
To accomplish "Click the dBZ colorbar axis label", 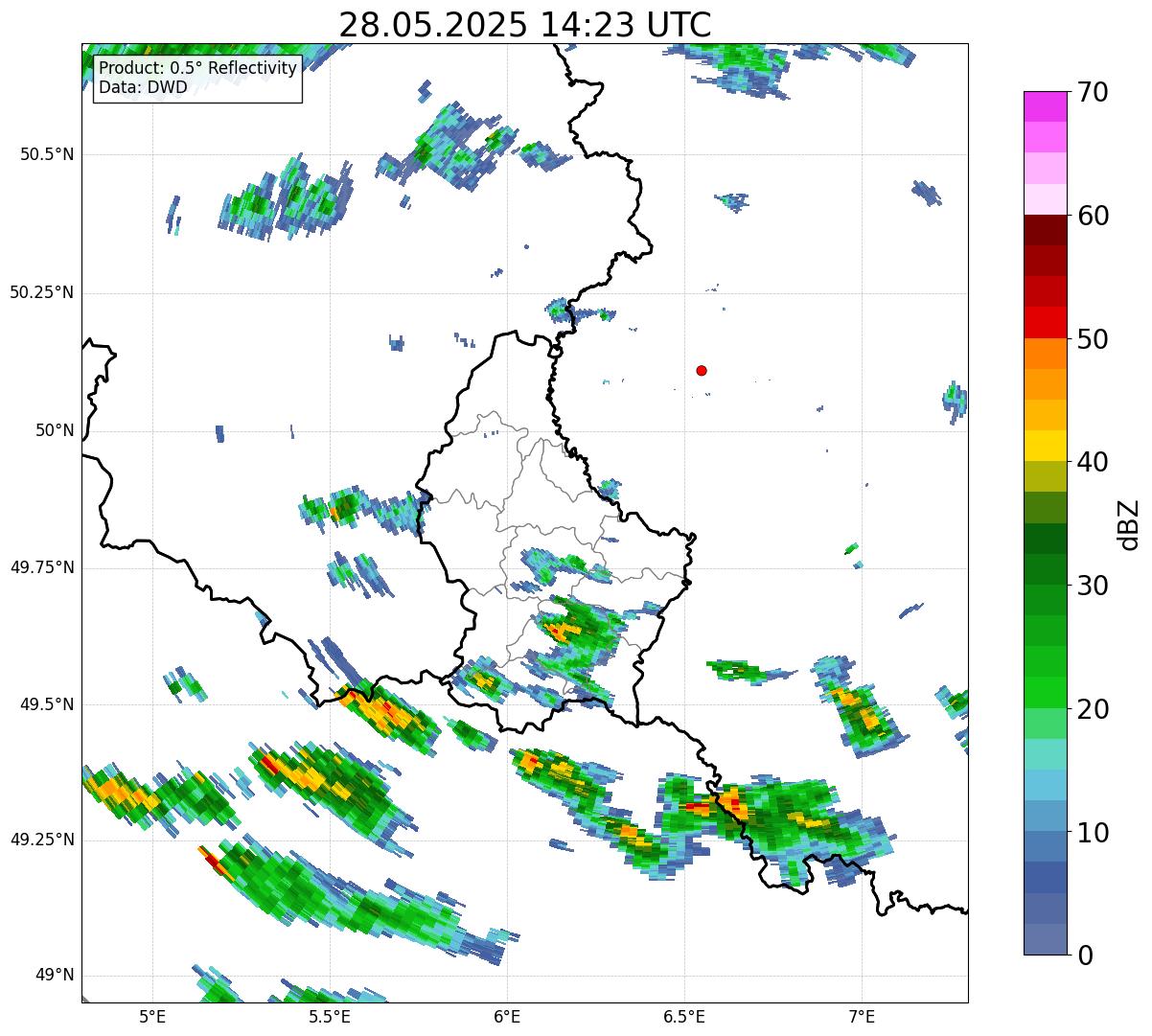I will (x=1129, y=523).
